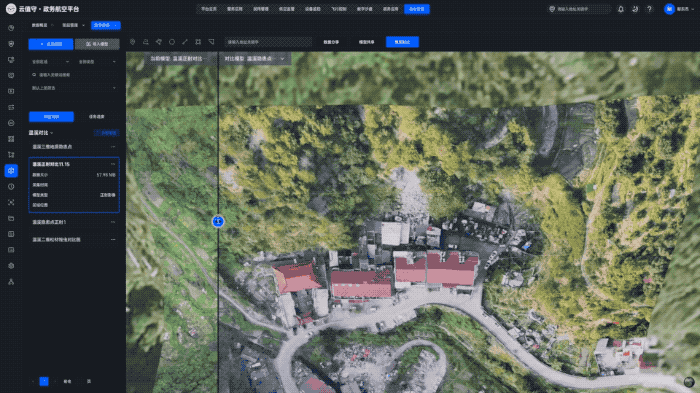Click the swipe comparison divider handle
700x393 pixels.
[218, 221]
